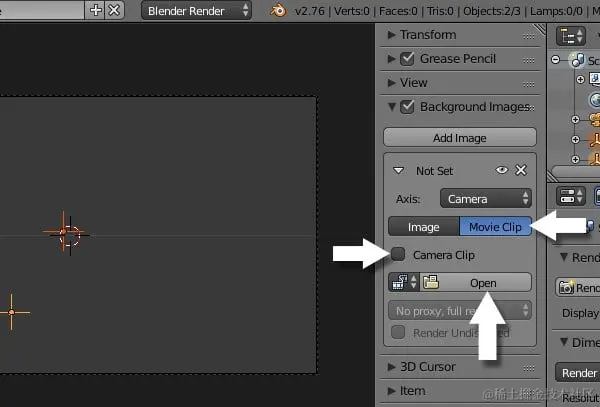Click the second empty axes icon in the outliner

tap(595, 159)
